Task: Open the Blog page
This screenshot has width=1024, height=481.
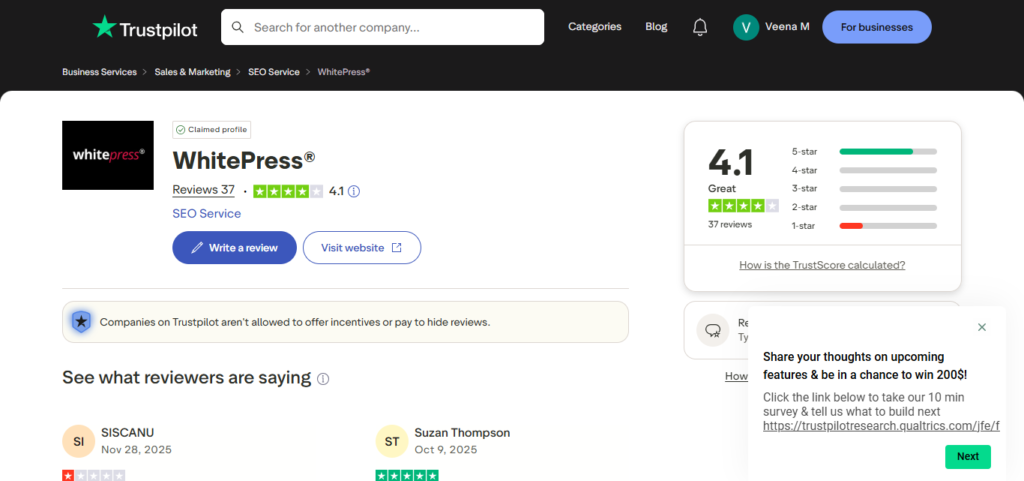Action: [656, 27]
